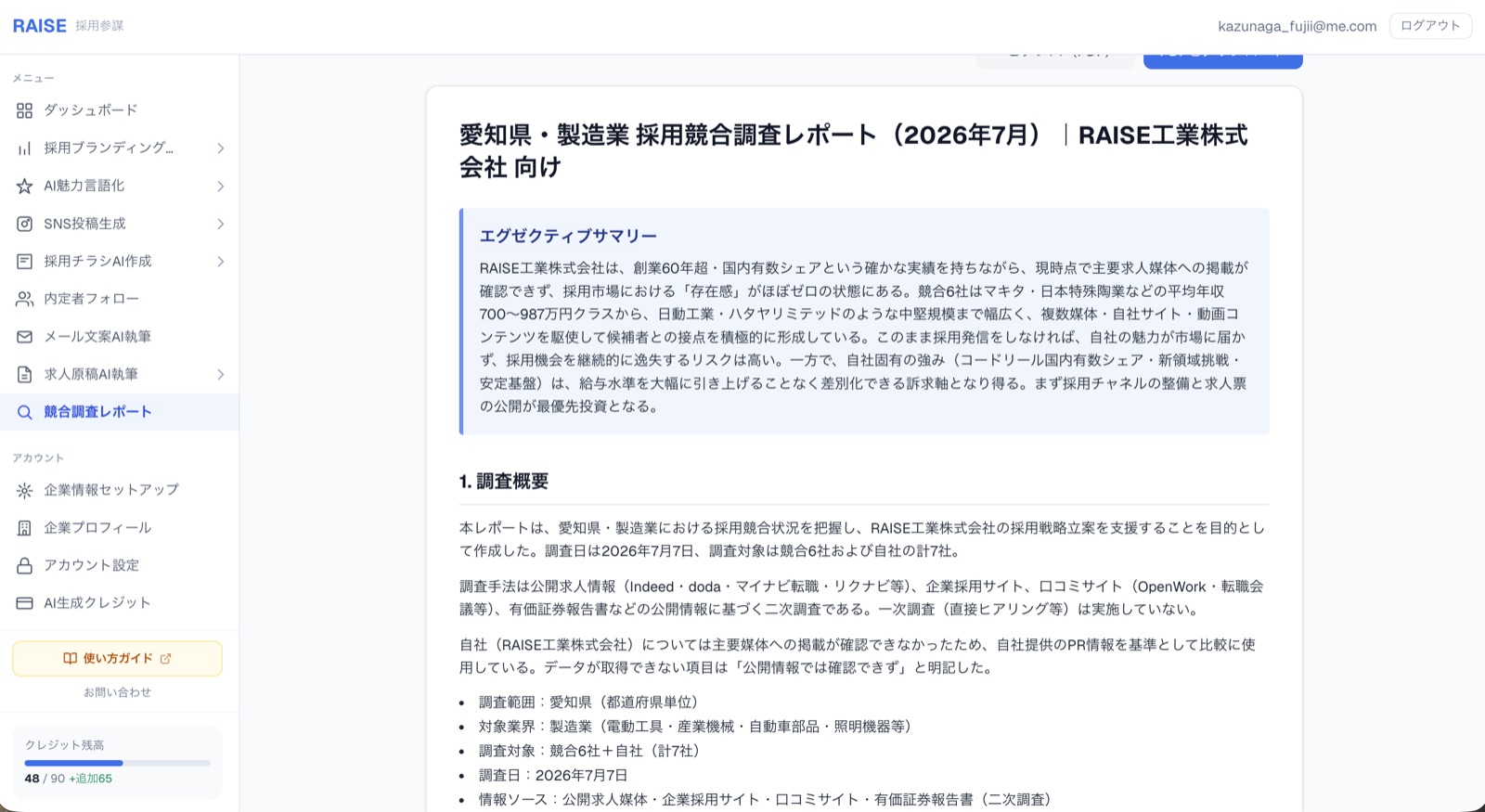Open the ダッシュボード menu item

(119, 110)
